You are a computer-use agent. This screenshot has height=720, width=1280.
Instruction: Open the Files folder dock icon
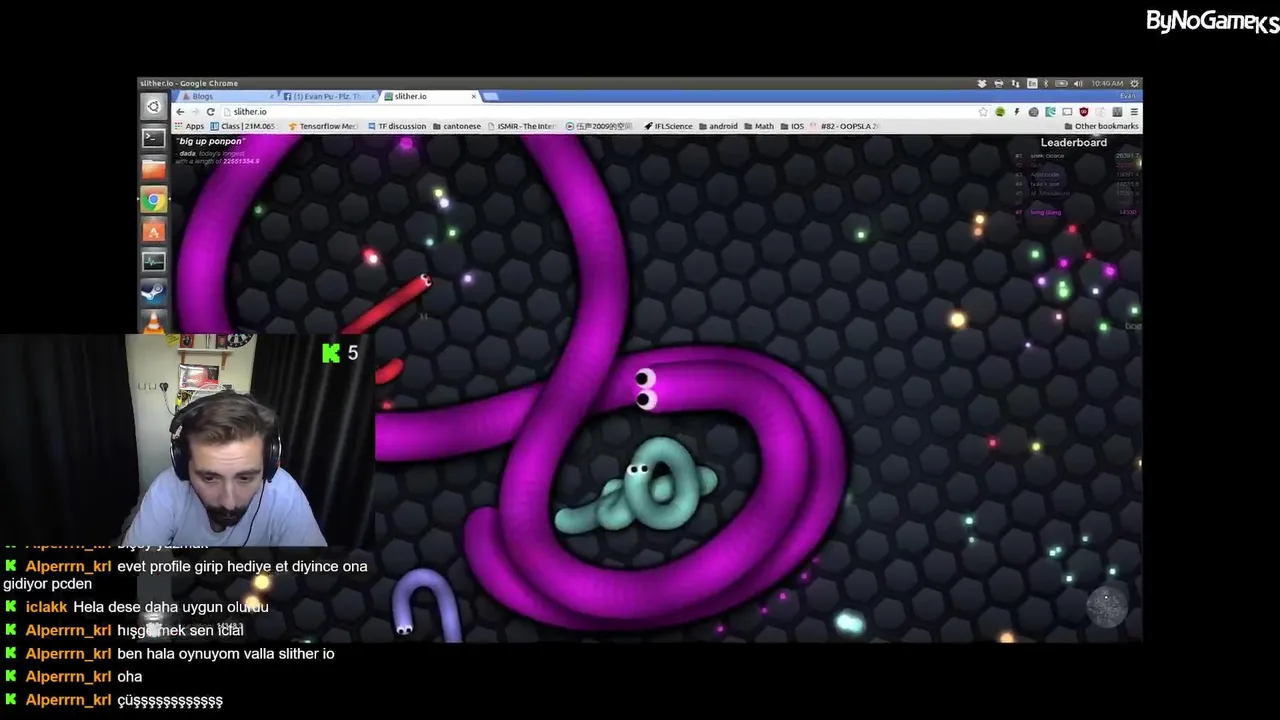(153, 169)
